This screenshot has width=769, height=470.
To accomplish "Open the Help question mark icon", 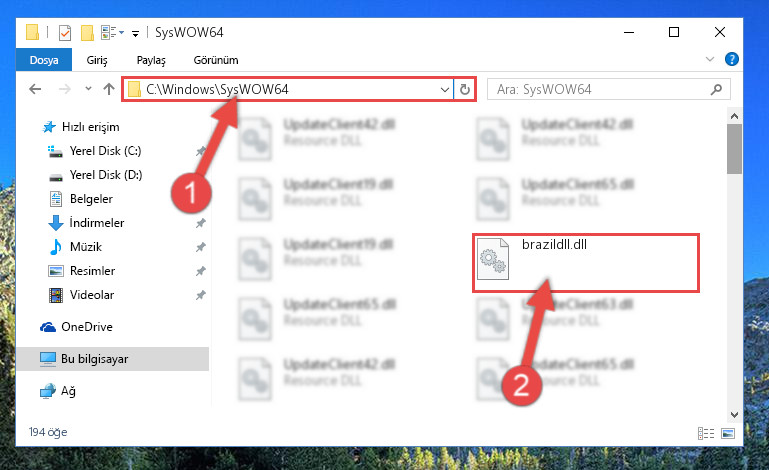I will coord(732,59).
